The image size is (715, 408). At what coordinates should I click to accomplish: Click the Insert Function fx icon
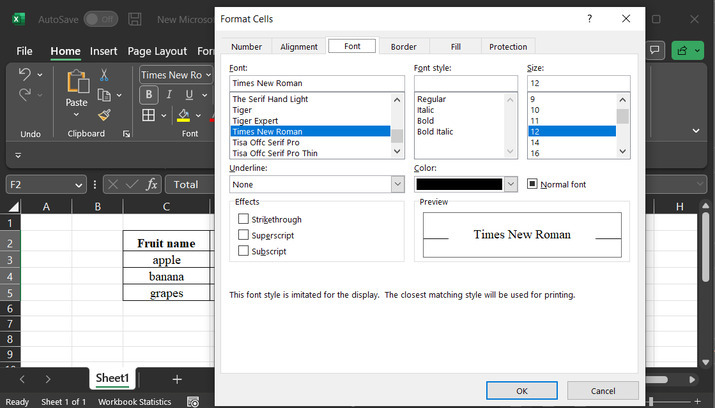pyautogui.click(x=152, y=184)
